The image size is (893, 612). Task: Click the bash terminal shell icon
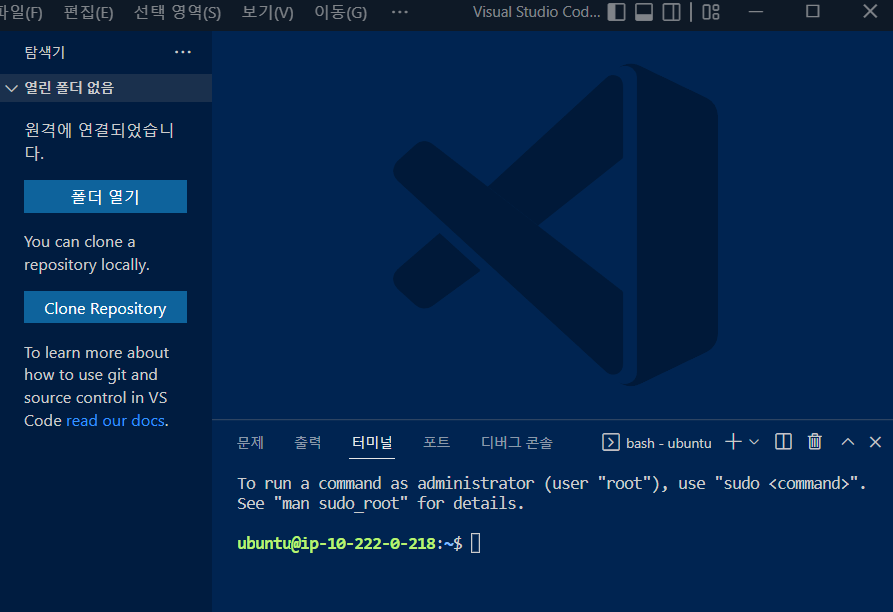pyautogui.click(x=611, y=442)
